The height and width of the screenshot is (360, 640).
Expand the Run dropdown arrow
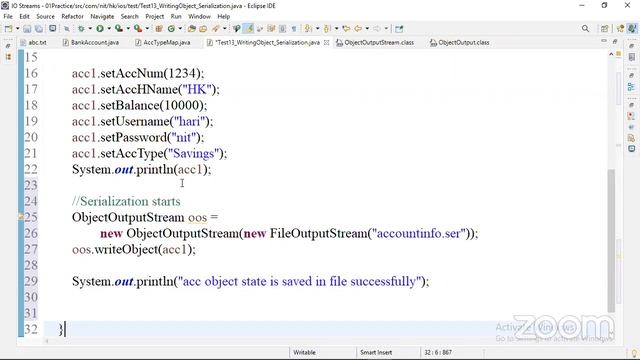pos(109,29)
